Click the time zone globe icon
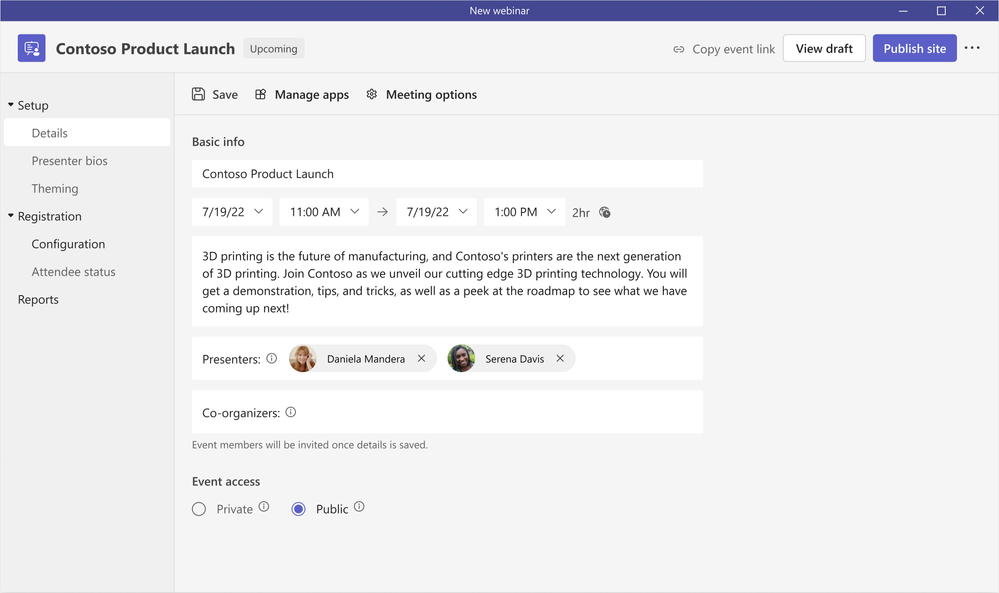999x593 pixels. (605, 212)
